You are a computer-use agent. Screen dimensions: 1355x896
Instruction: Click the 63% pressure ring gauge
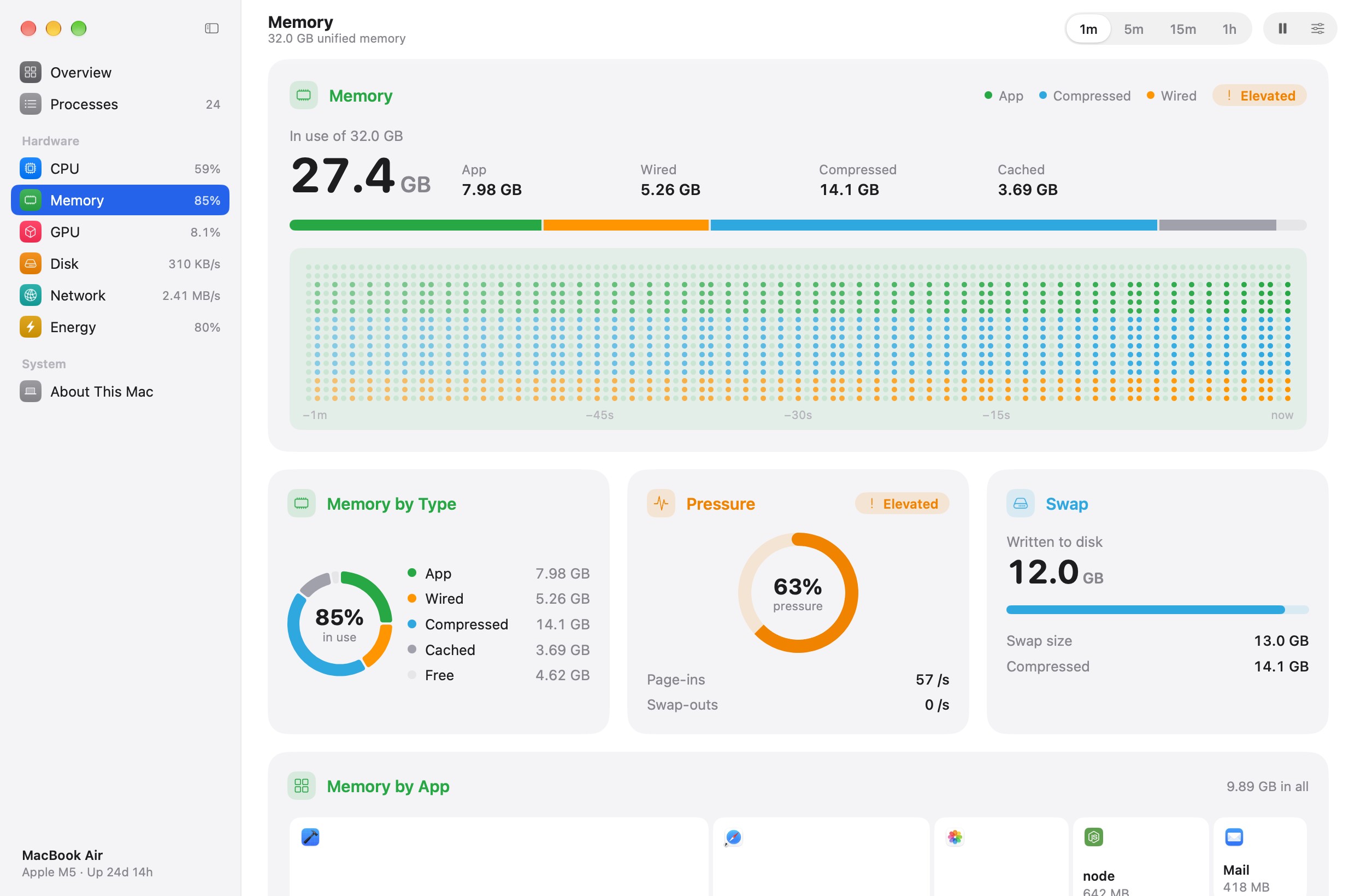(x=798, y=593)
